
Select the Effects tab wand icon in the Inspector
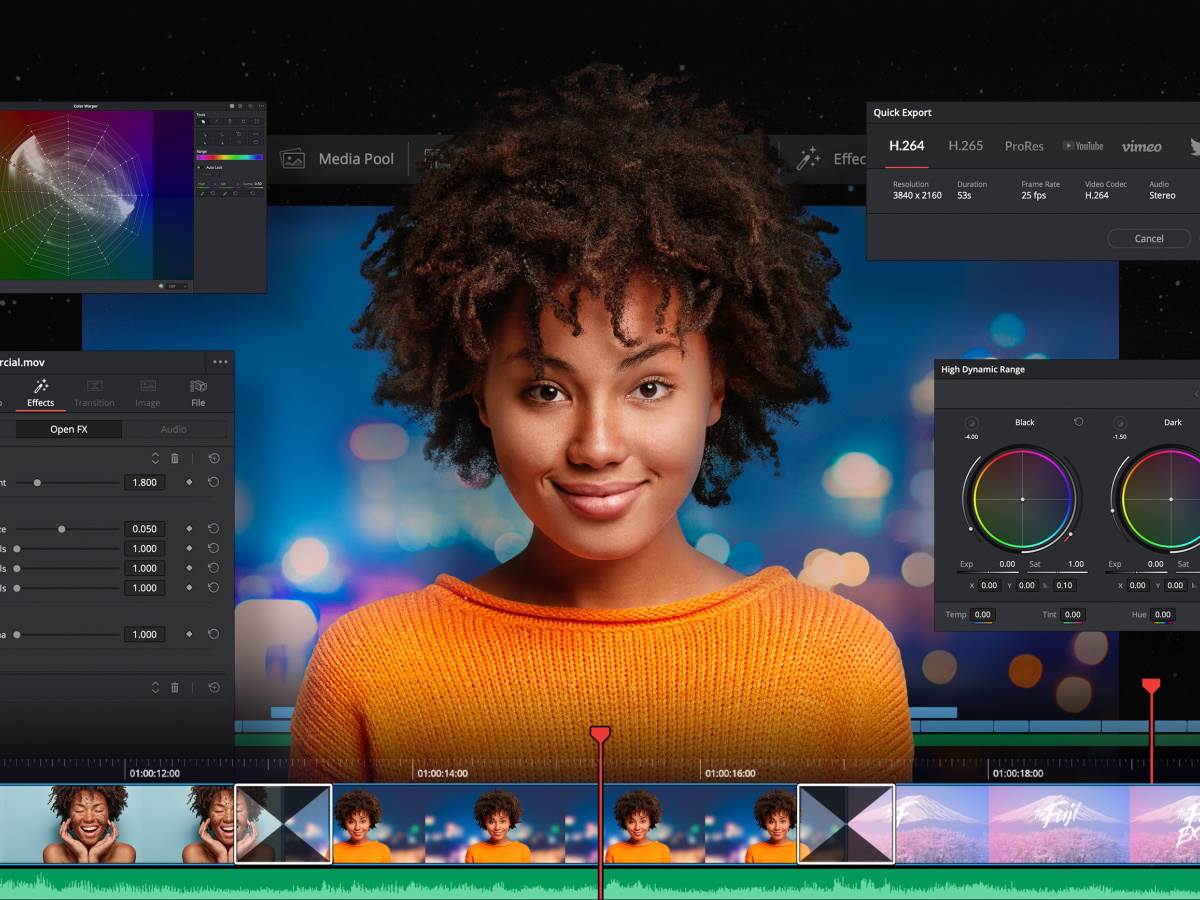tap(41, 389)
